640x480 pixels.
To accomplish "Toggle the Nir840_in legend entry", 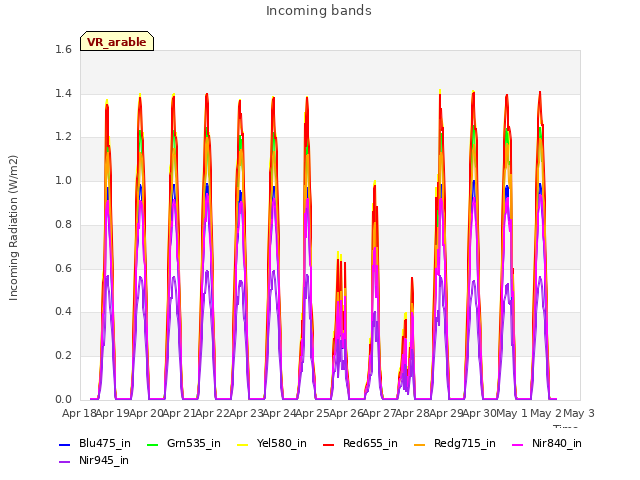I will [x=547, y=444].
